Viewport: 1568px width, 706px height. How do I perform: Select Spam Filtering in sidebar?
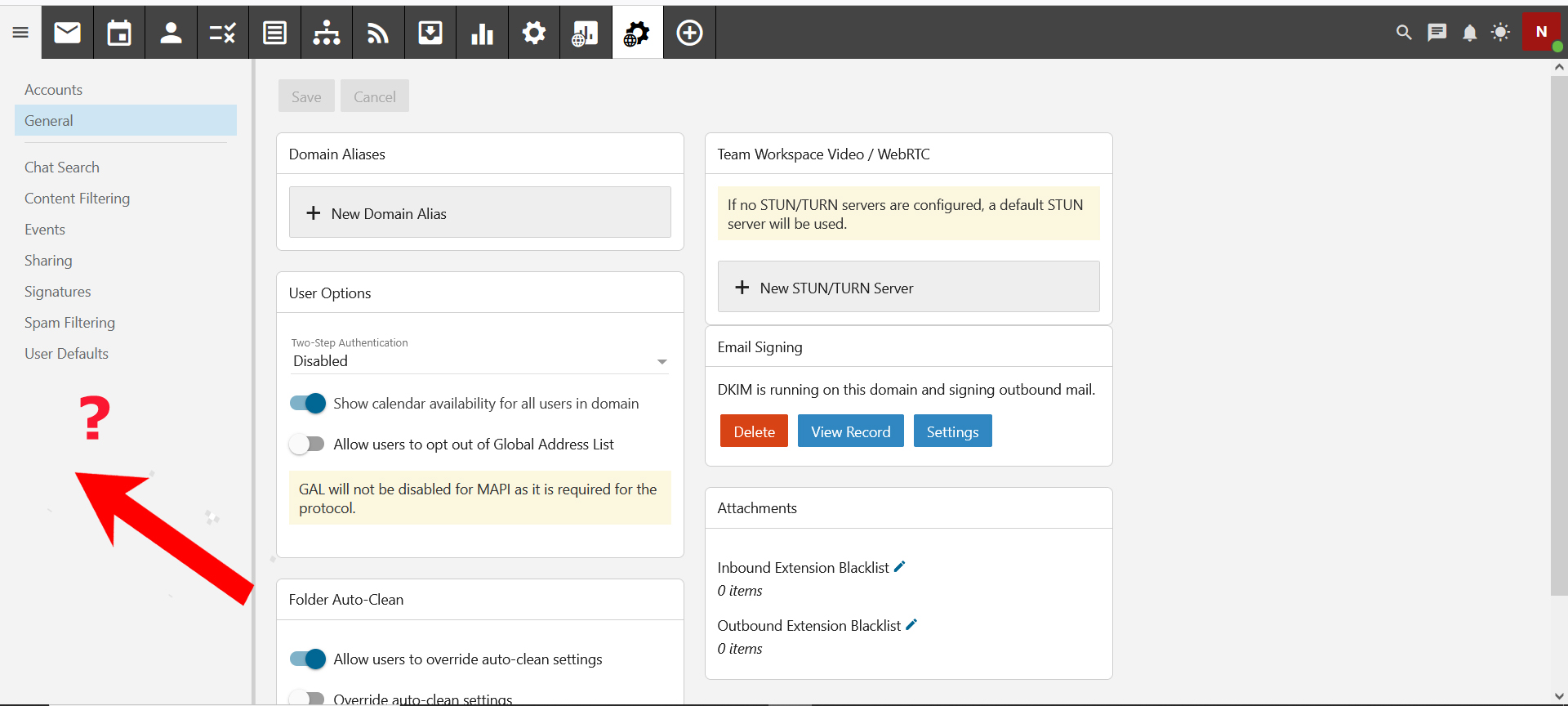coord(69,323)
